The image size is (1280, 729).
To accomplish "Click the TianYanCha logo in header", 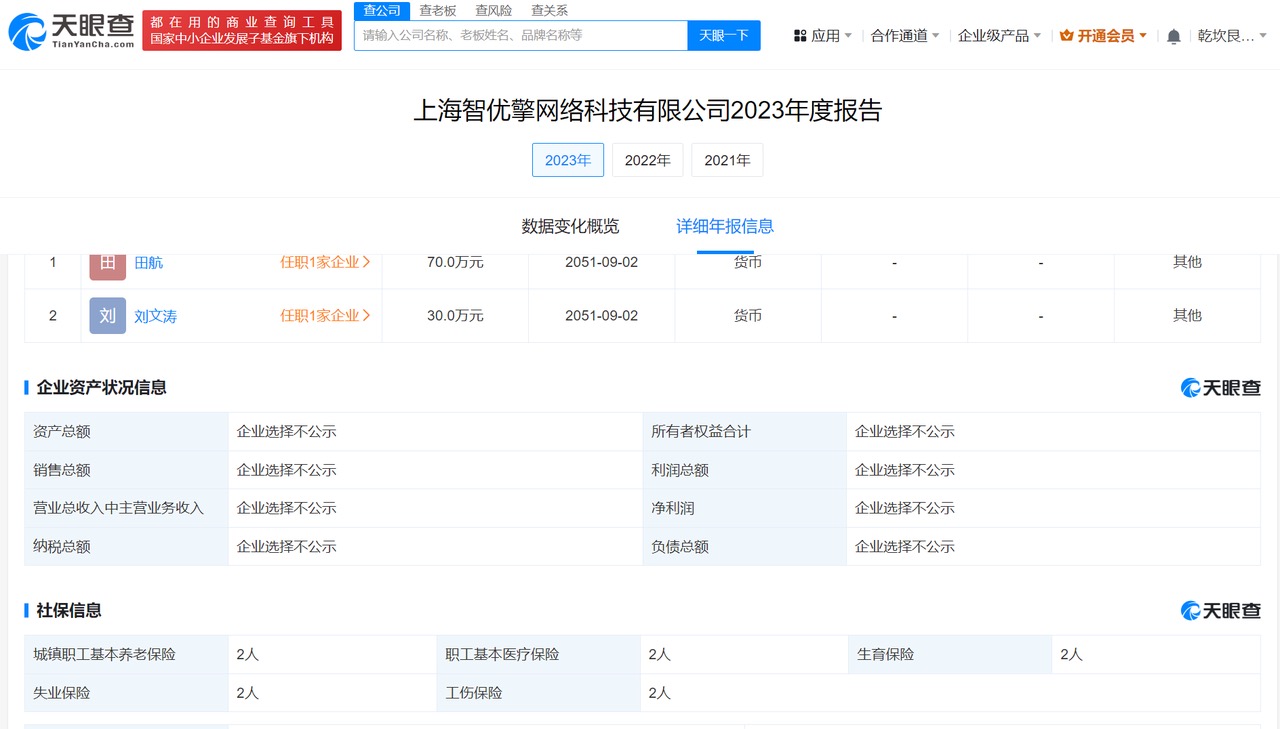I will (70, 31).
